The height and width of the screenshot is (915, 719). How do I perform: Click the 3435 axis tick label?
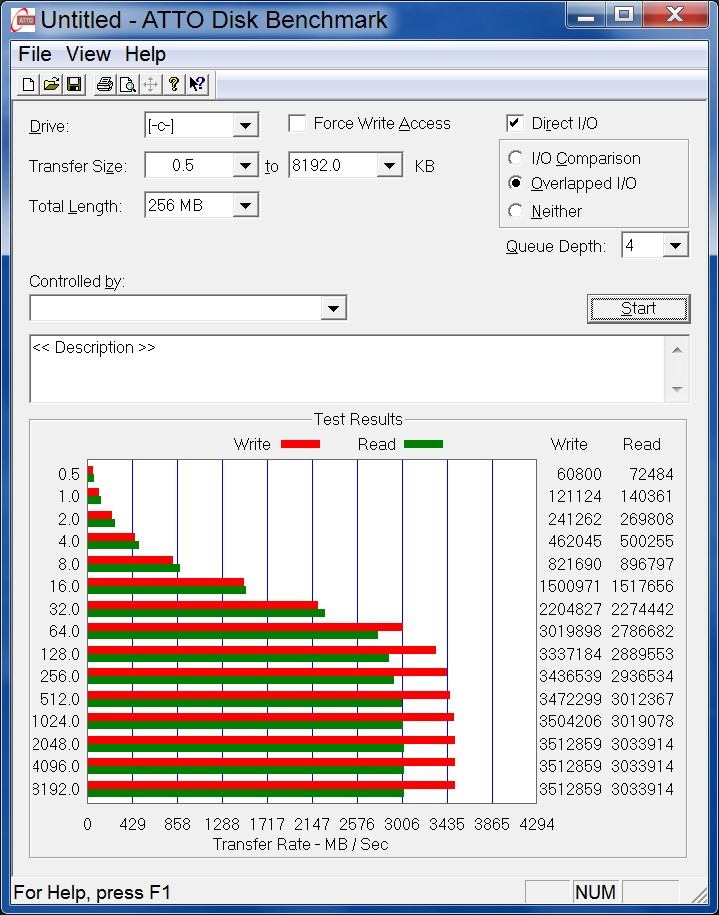click(x=447, y=825)
